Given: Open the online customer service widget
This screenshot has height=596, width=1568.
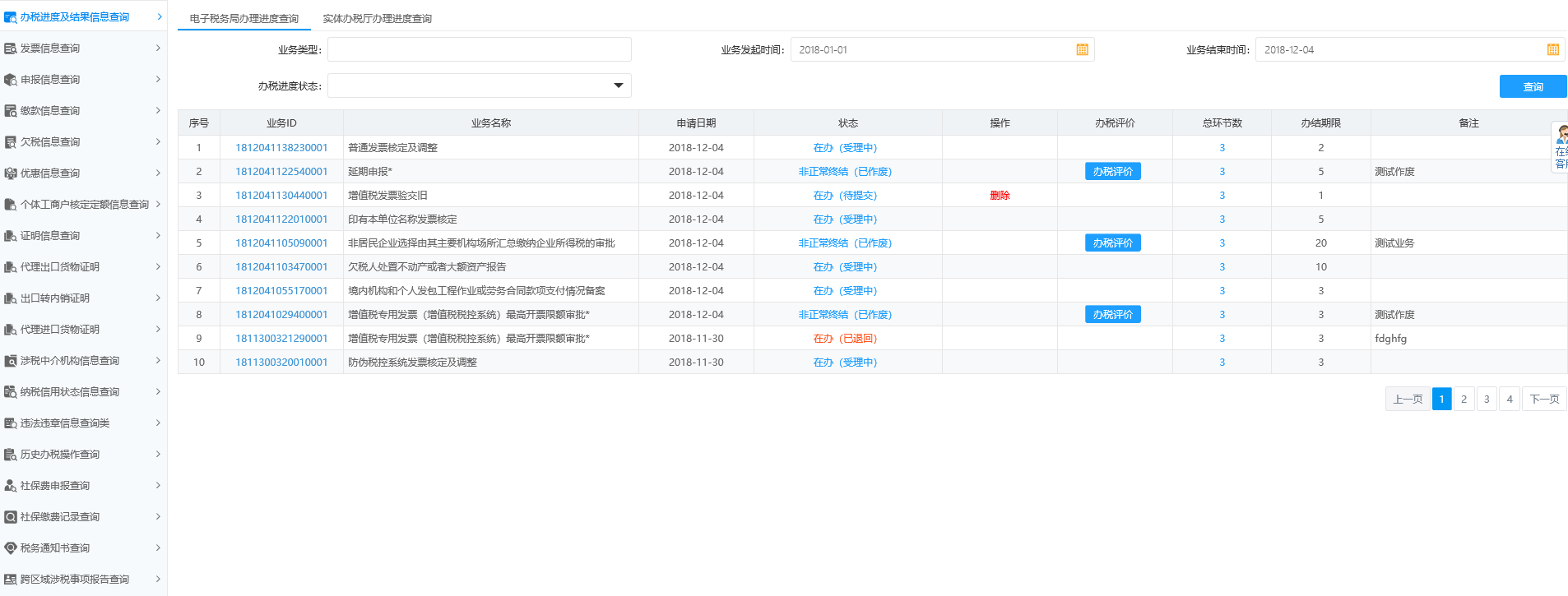Looking at the screenshot, I should tap(1560, 146).
